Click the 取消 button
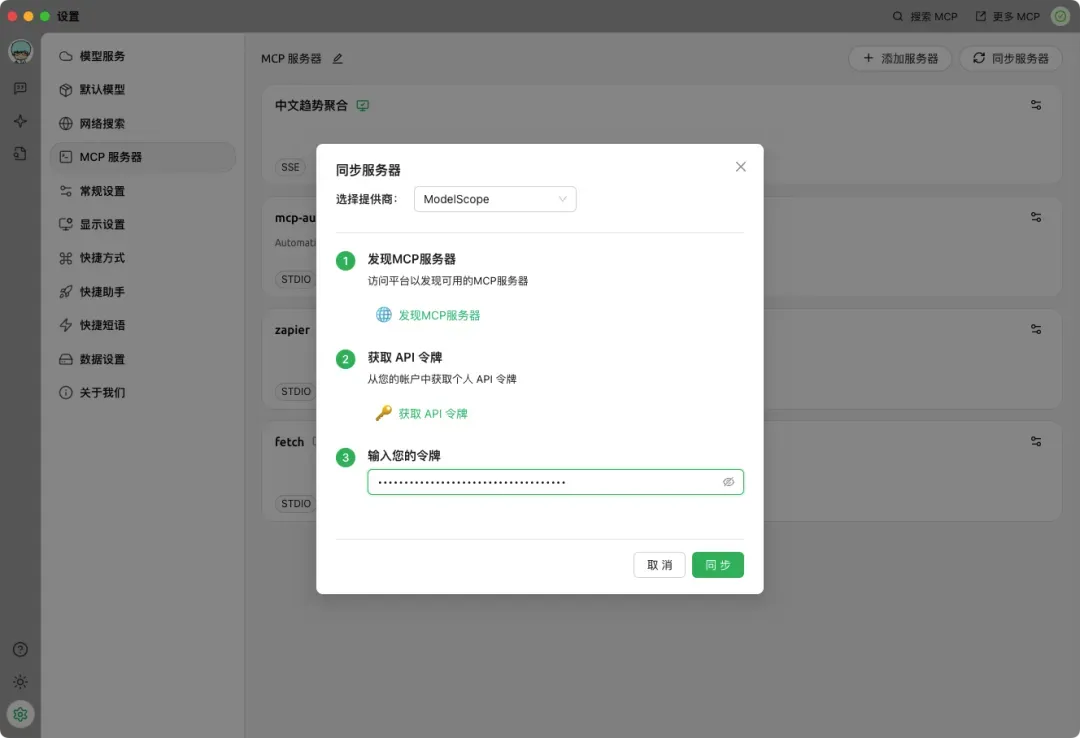The image size is (1080, 738). pos(659,565)
